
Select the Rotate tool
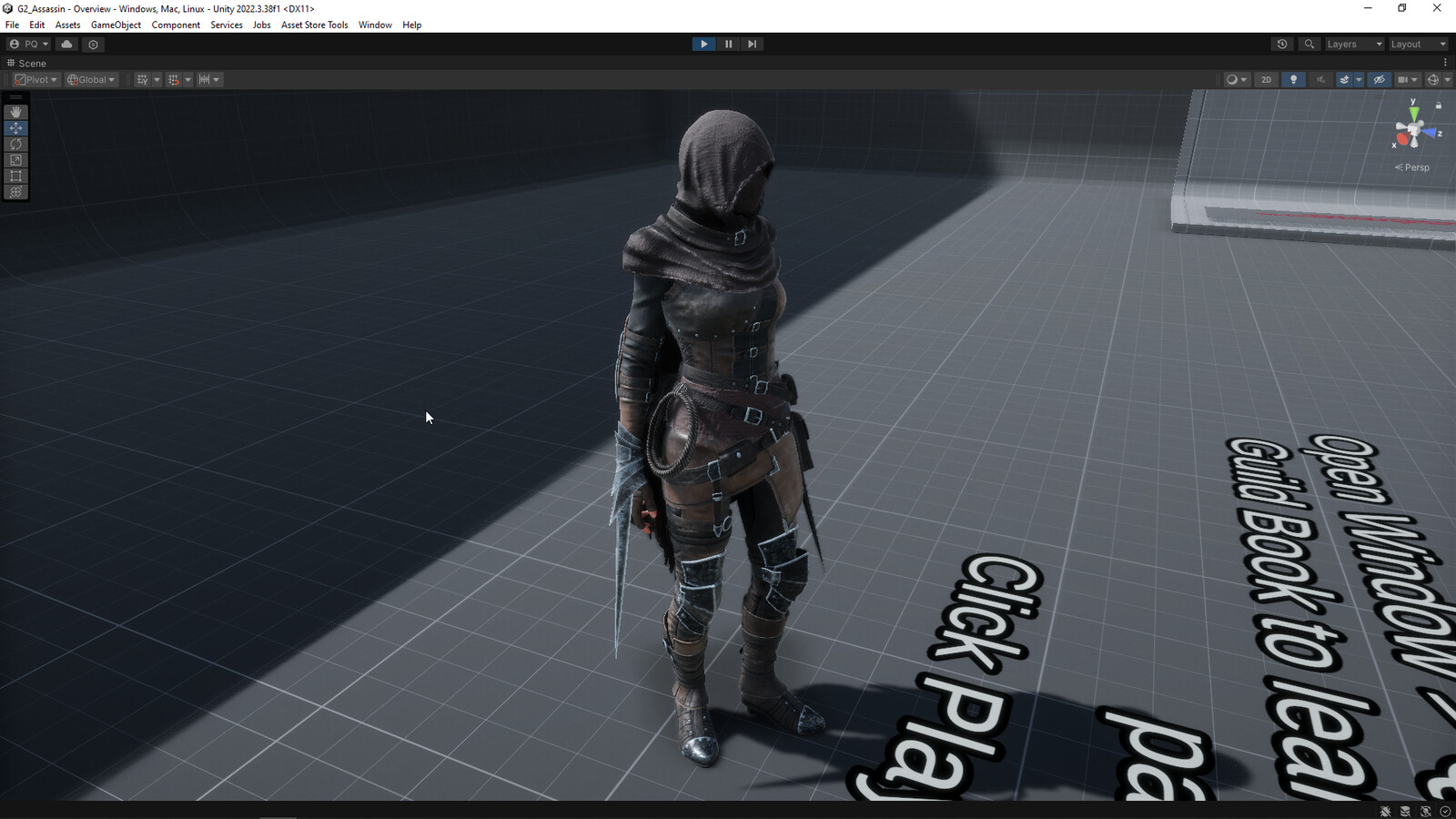pos(15,144)
